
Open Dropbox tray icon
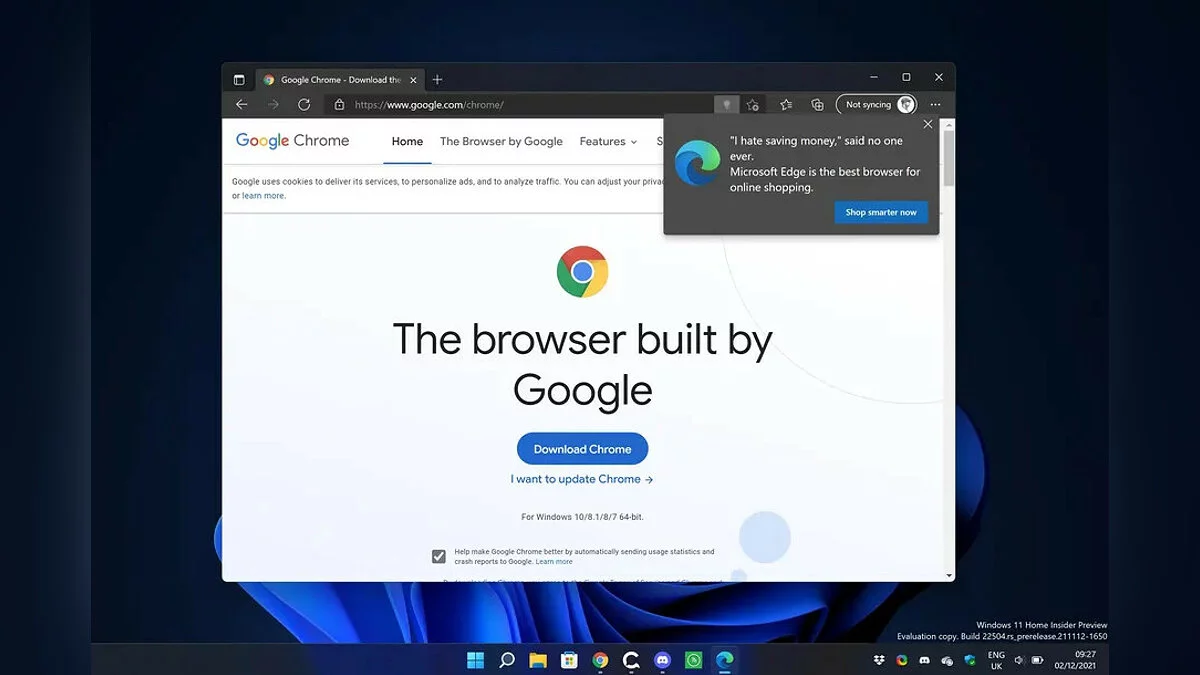point(879,660)
